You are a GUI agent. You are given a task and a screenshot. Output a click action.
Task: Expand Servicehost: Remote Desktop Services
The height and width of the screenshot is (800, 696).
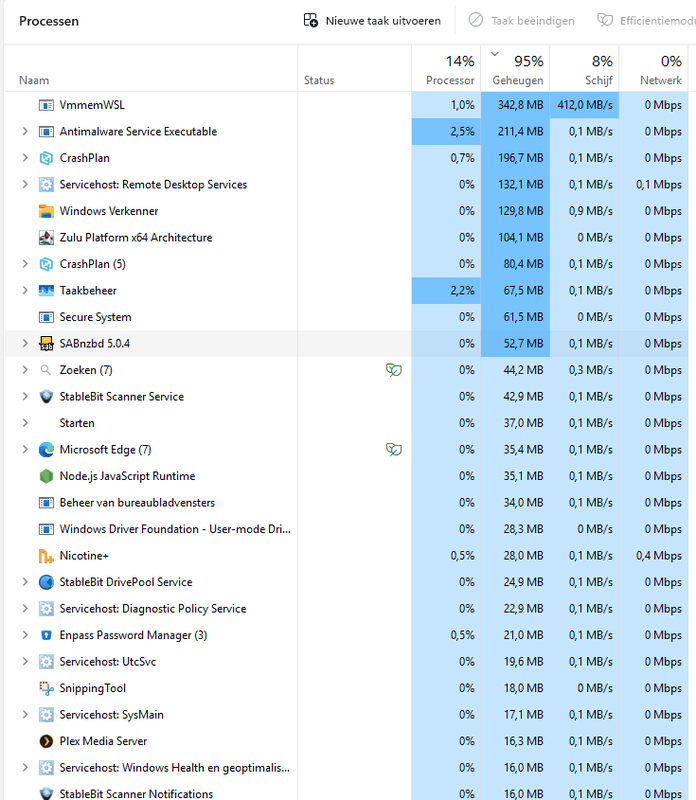(24, 185)
